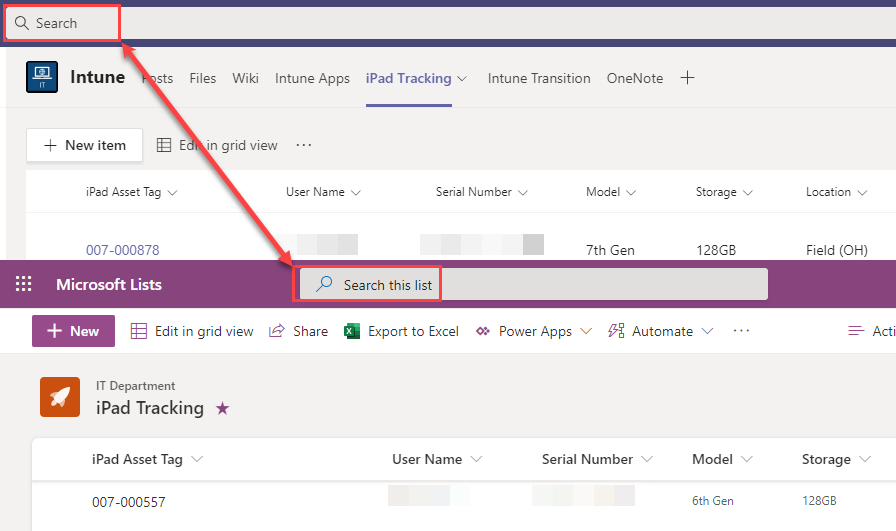The width and height of the screenshot is (896, 531).
Task: Select the iPad Tracking tab
Action: (x=409, y=78)
